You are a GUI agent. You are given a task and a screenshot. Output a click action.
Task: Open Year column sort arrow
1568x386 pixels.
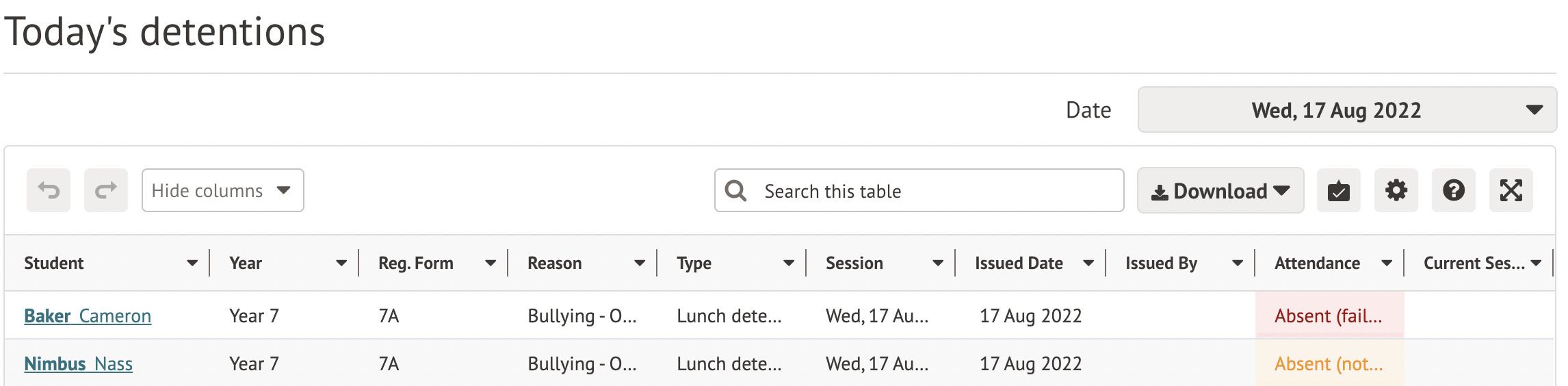click(341, 263)
